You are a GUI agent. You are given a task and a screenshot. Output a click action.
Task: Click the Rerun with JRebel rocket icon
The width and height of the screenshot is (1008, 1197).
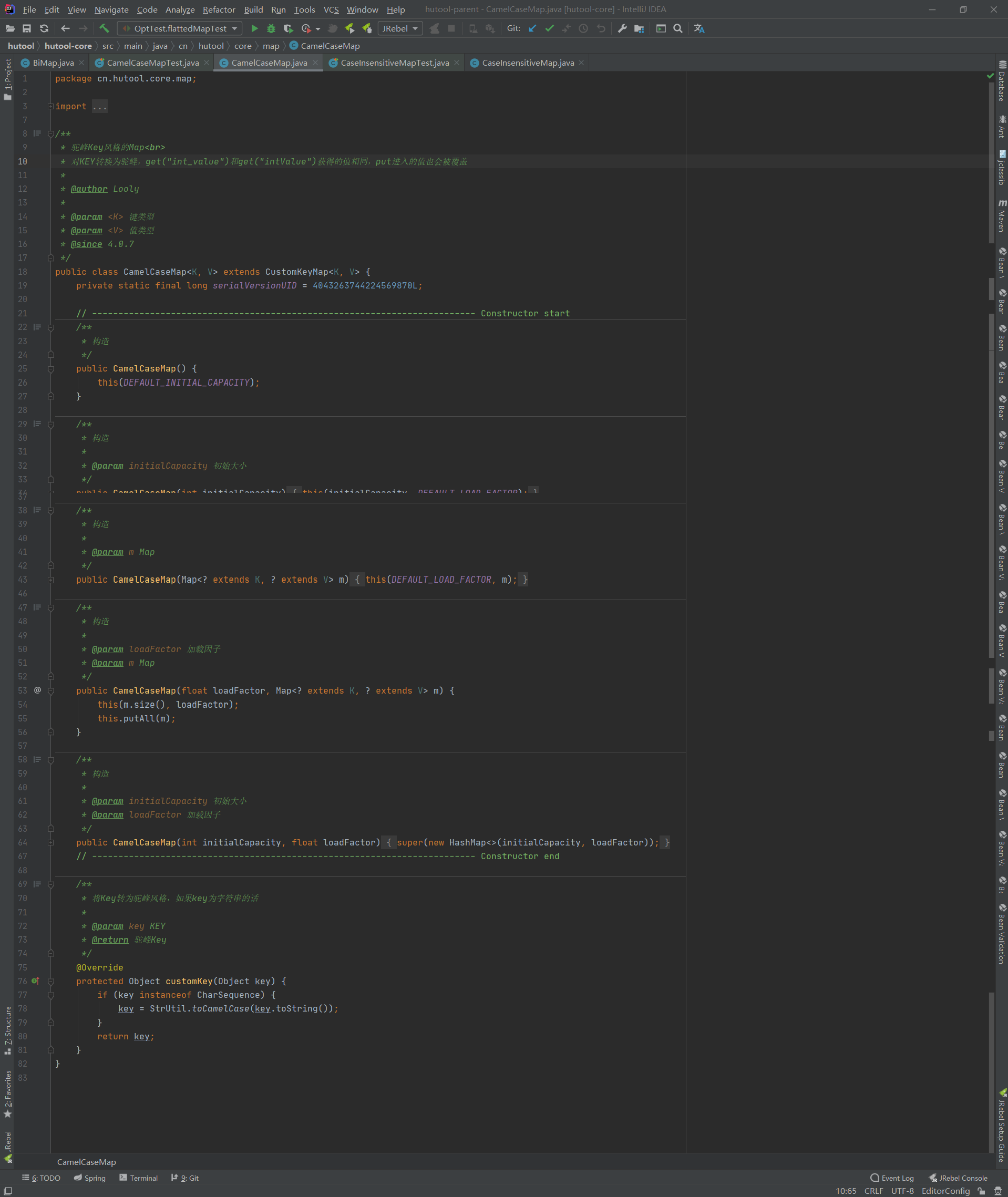[x=349, y=28]
